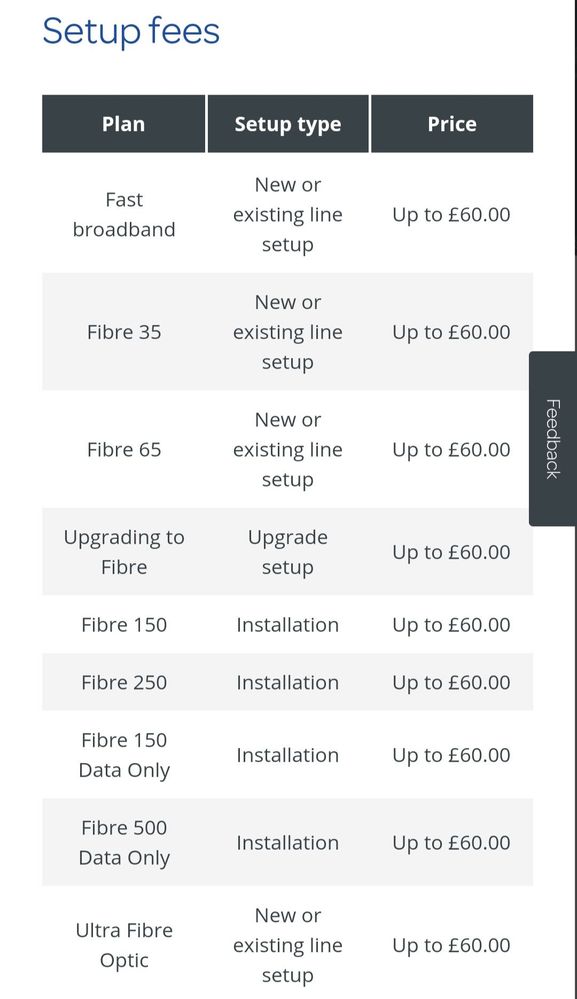The width and height of the screenshot is (577, 999).
Task: Select the Fibre 250 plan cell
Action: 124,682
